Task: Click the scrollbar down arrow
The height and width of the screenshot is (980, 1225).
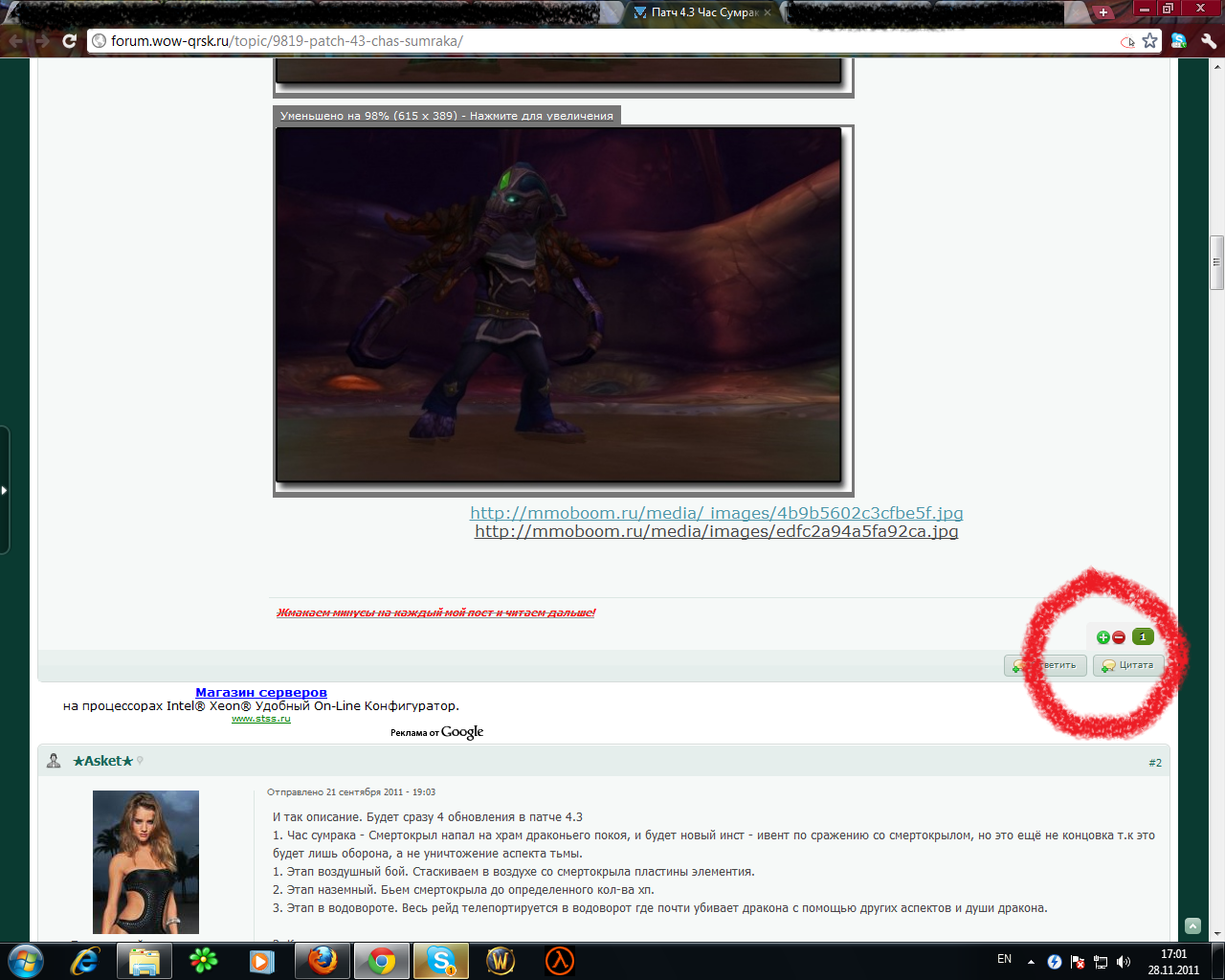Action: point(1217,933)
